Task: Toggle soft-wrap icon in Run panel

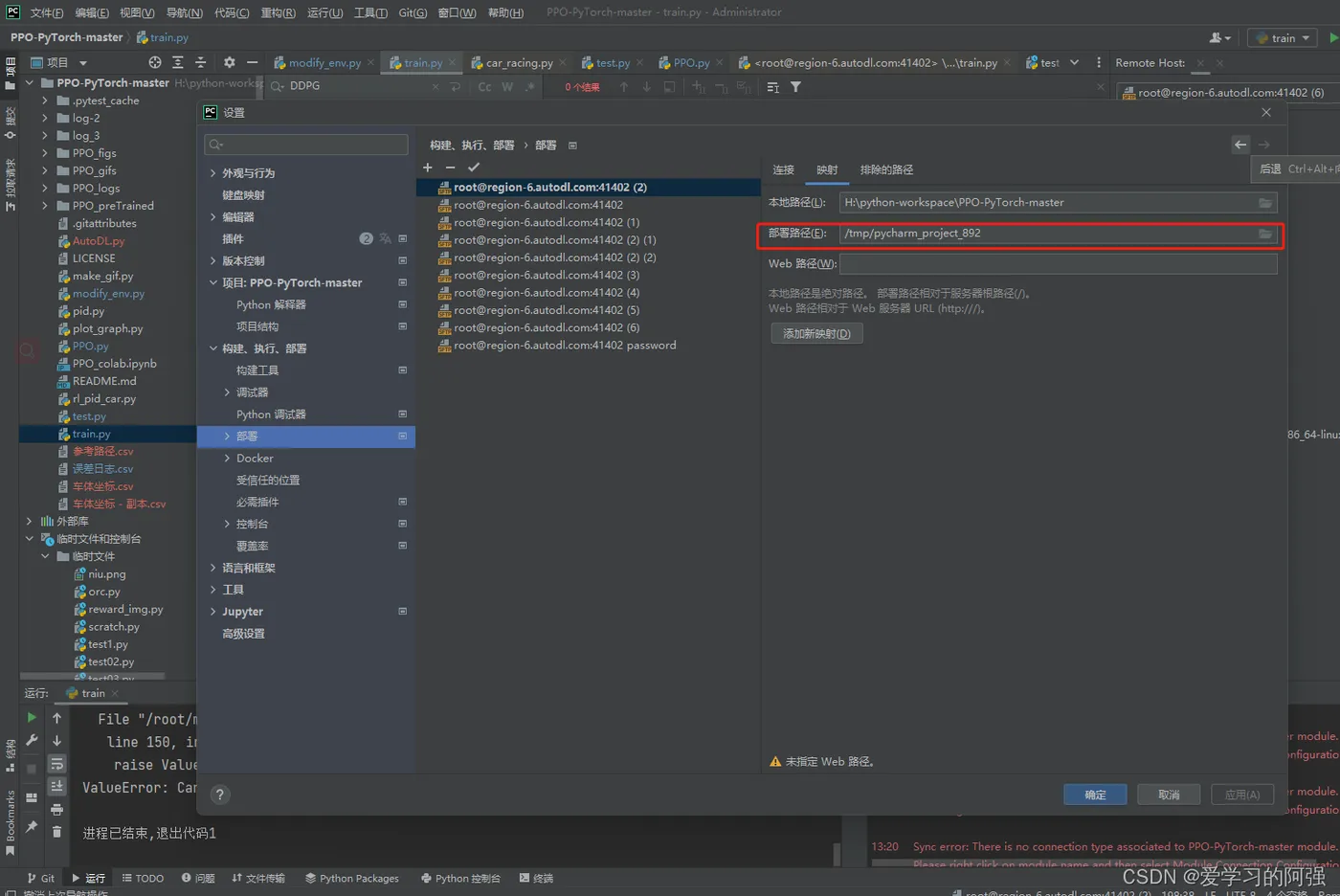Action: click(x=56, y=764)
